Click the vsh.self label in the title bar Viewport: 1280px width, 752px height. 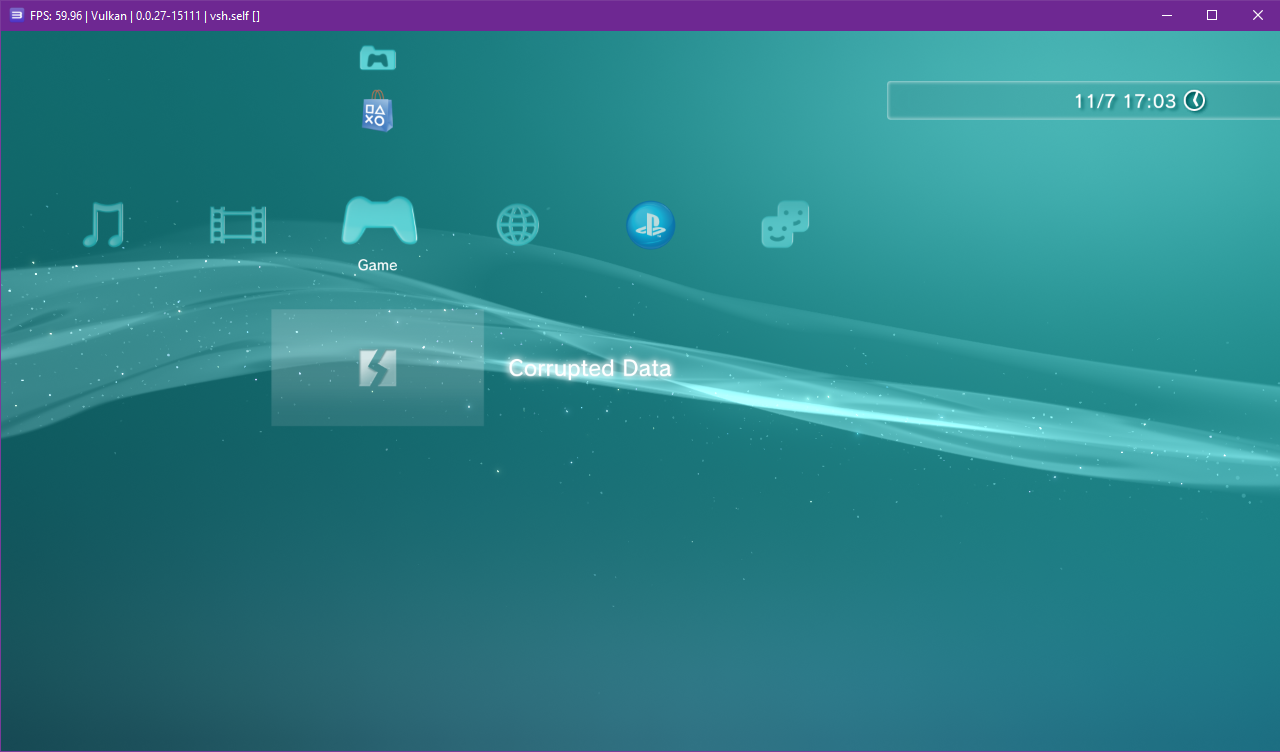click(228, 15)
